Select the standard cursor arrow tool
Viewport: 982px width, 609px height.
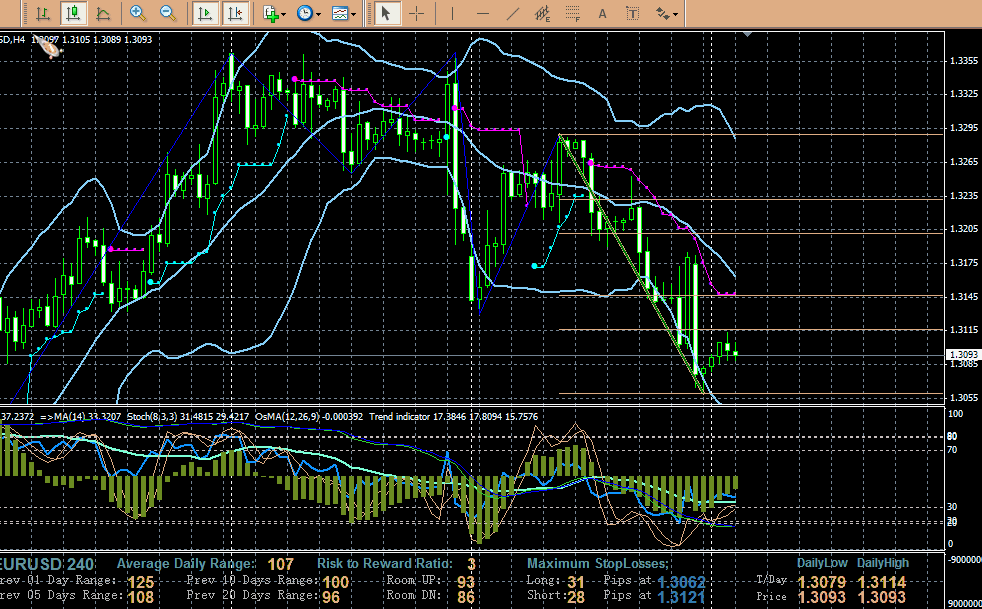point(387,14)
